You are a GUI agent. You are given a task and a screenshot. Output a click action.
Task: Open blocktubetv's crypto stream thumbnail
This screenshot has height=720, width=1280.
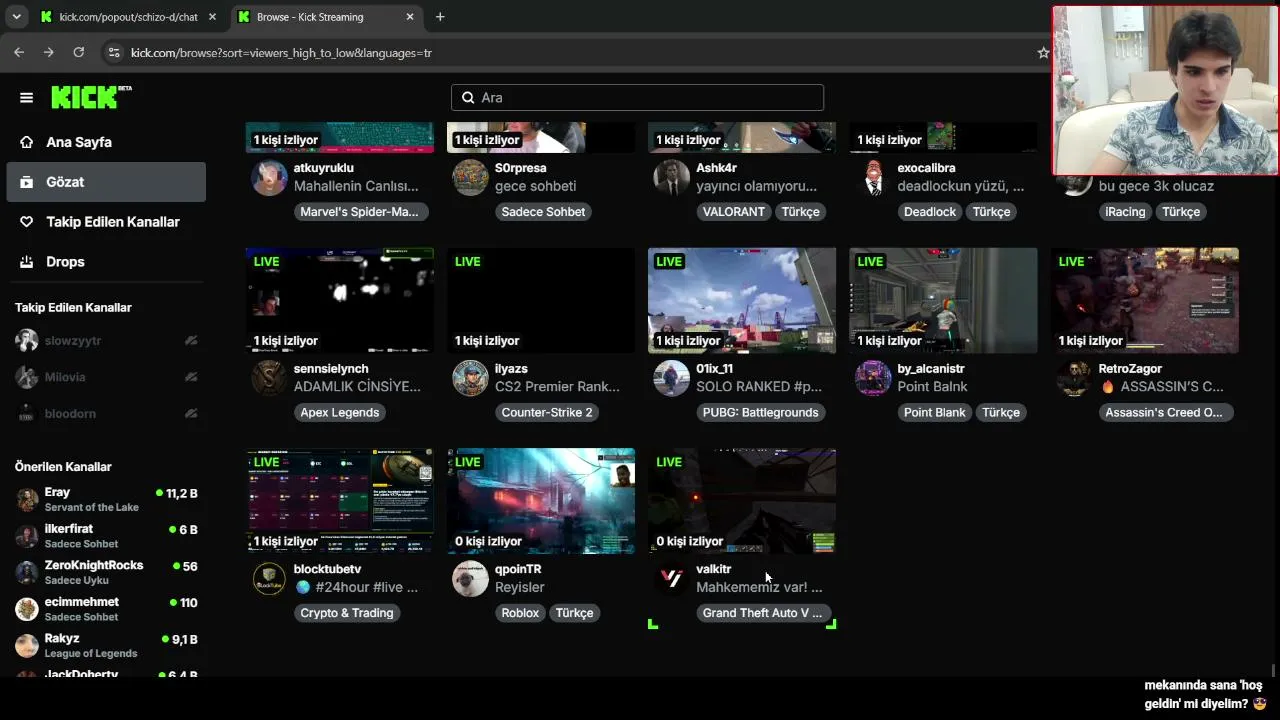tap(340, 500)
